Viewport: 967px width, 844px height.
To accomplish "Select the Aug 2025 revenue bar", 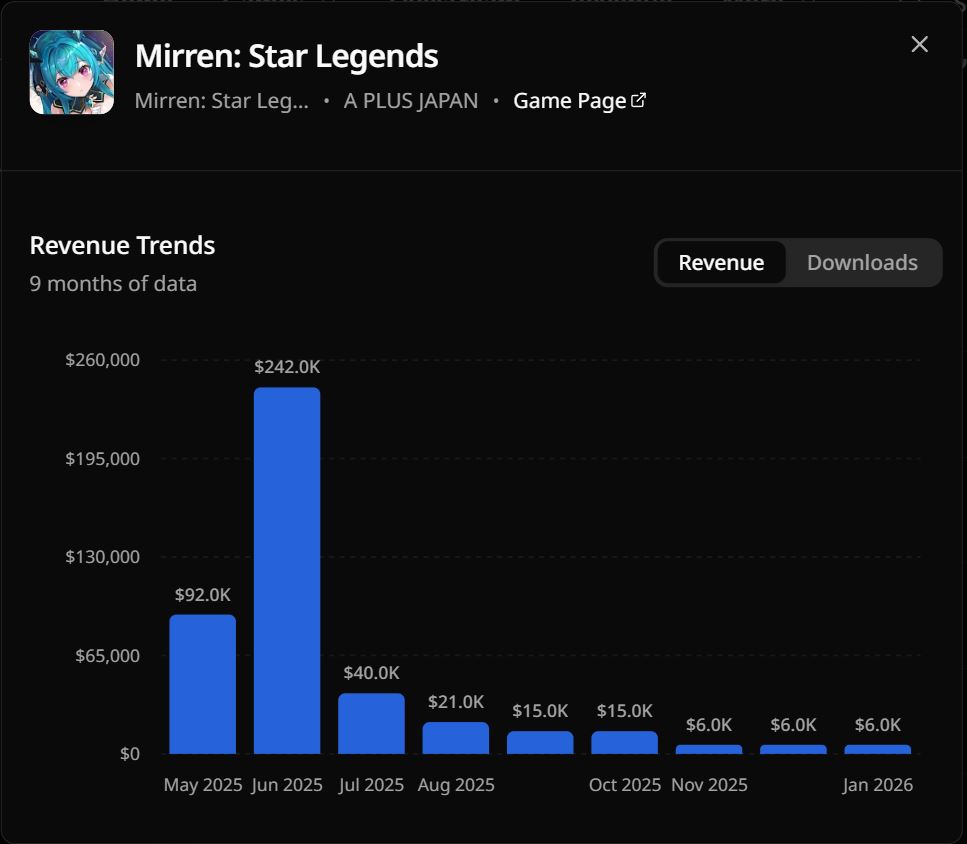I will [x=456, y=738].
